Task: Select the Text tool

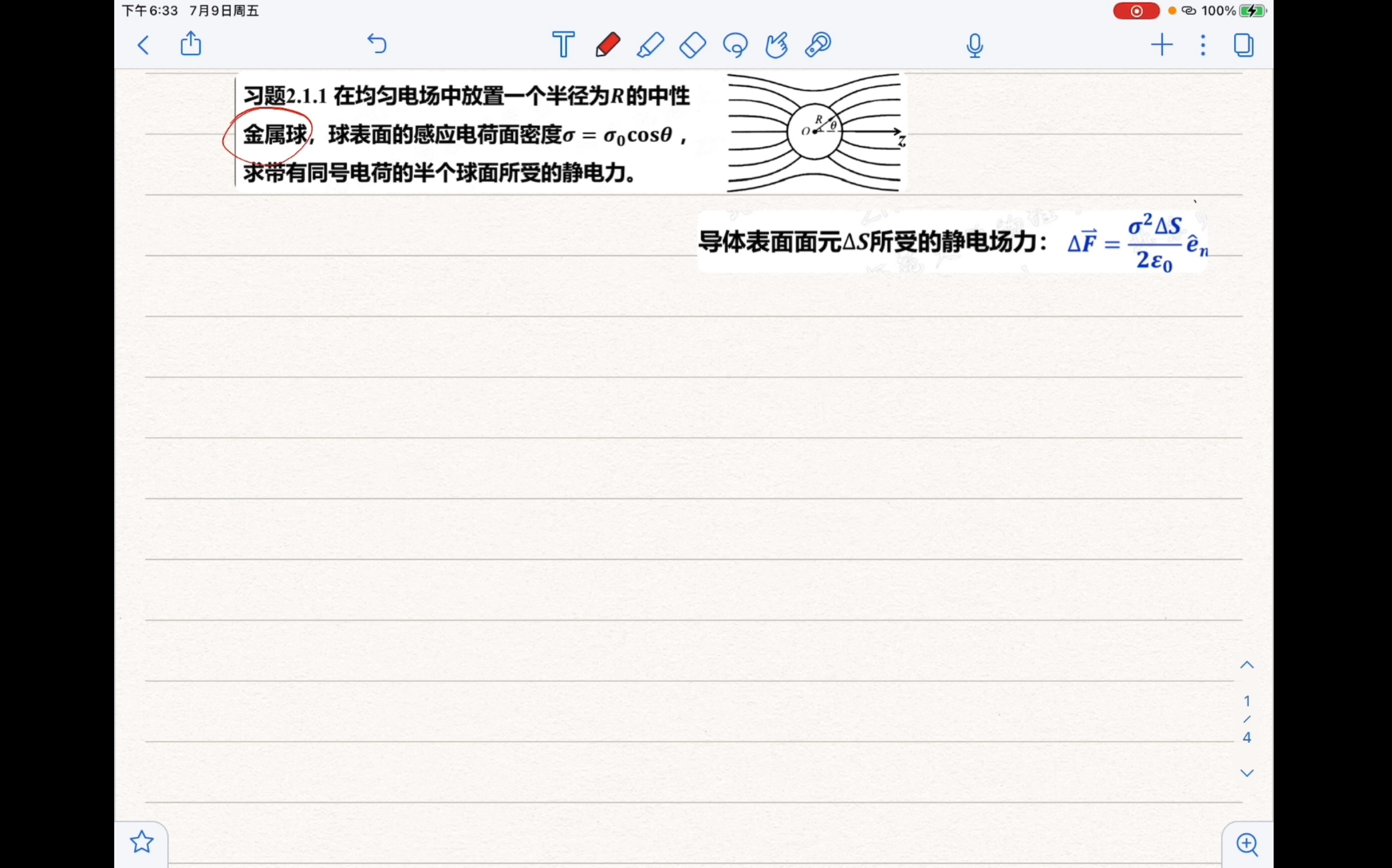Action: [563, 45]
